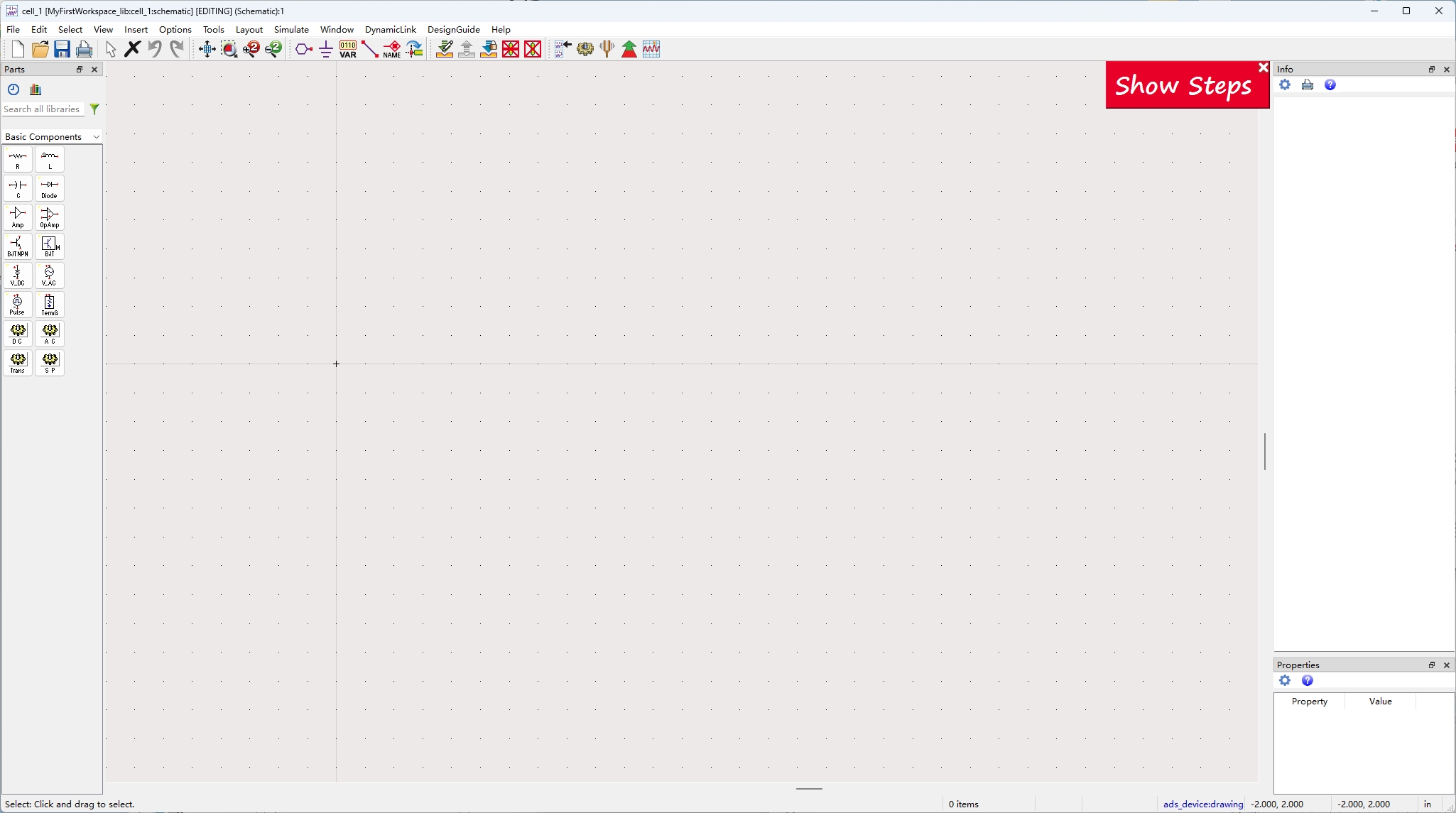This screenshot has width=1456, height=813.
Task: Close the Show Steps popup
Action: (1263, 67)
